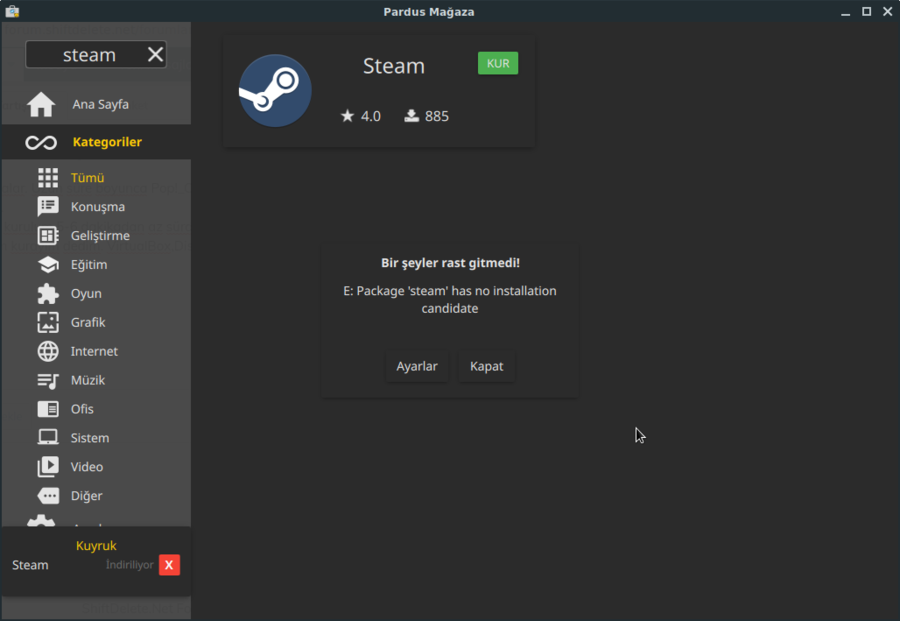The height and width of the screenshot is (621, 900).
Task: Click the Video play icon
Action: 48,467
